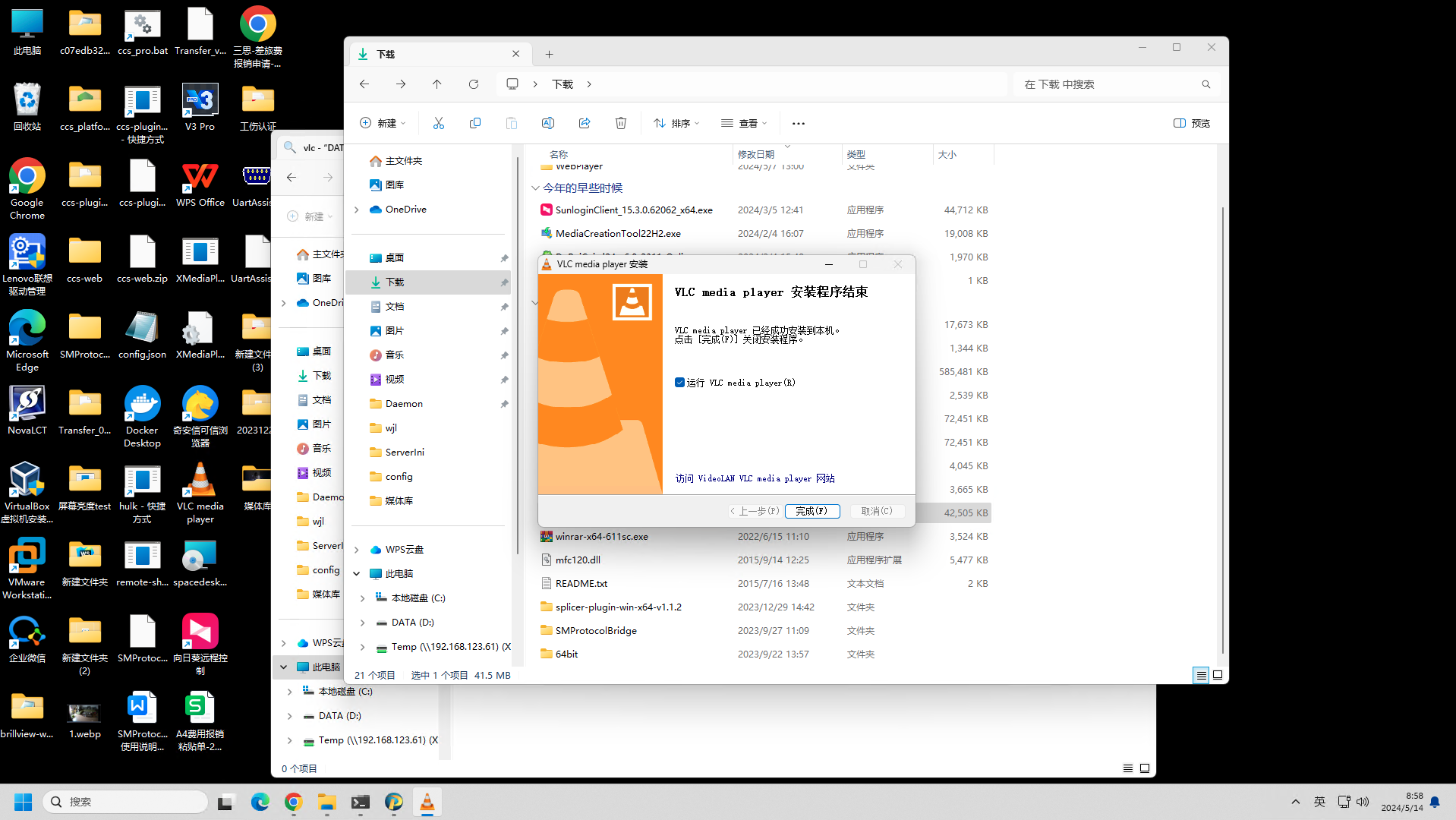Expand 本地磁盘 (C:) in Downloads navigation

point(363,598)
